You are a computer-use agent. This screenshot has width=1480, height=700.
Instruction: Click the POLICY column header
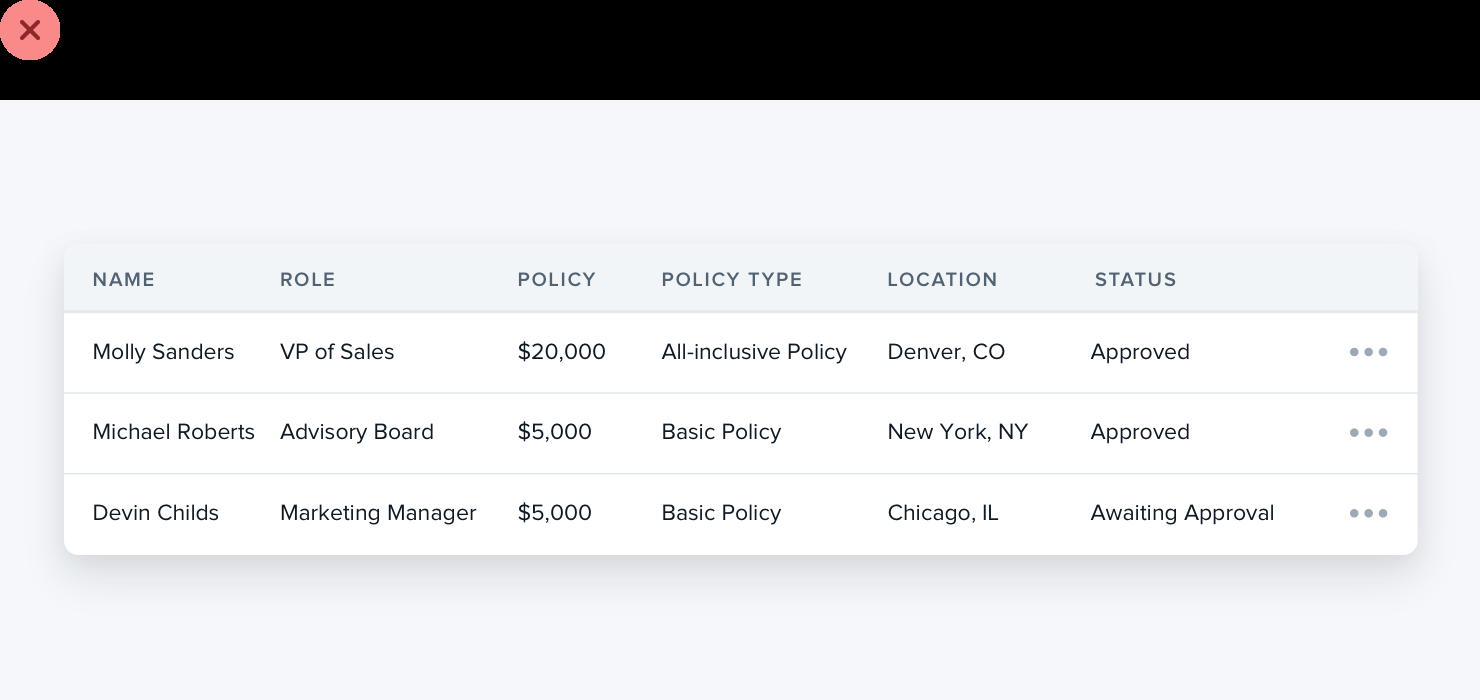point(556,280)
